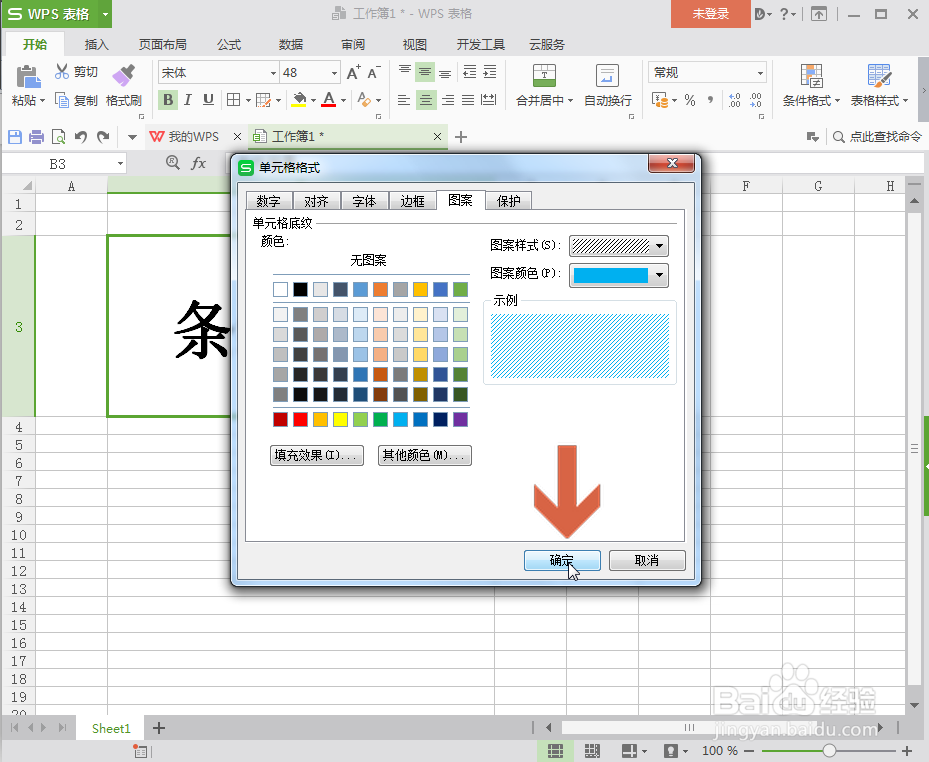Open the font size 48 dropdown
The height and width of the screenshot is (762, 929).
click(x=334, y=73)
